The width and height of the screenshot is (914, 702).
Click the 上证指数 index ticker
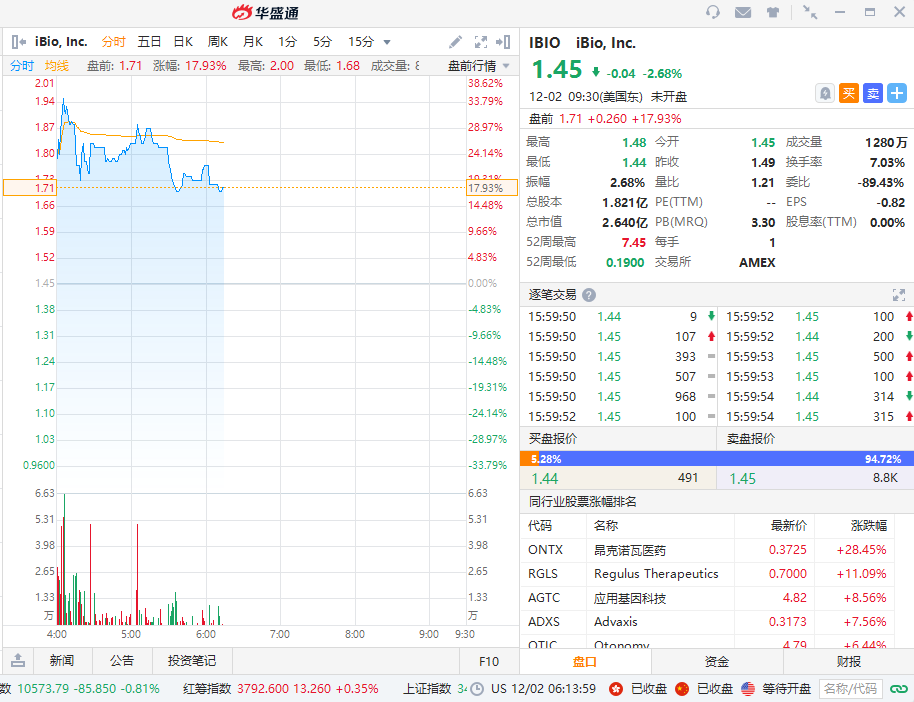pyautogui.click(x=435, y=689)
